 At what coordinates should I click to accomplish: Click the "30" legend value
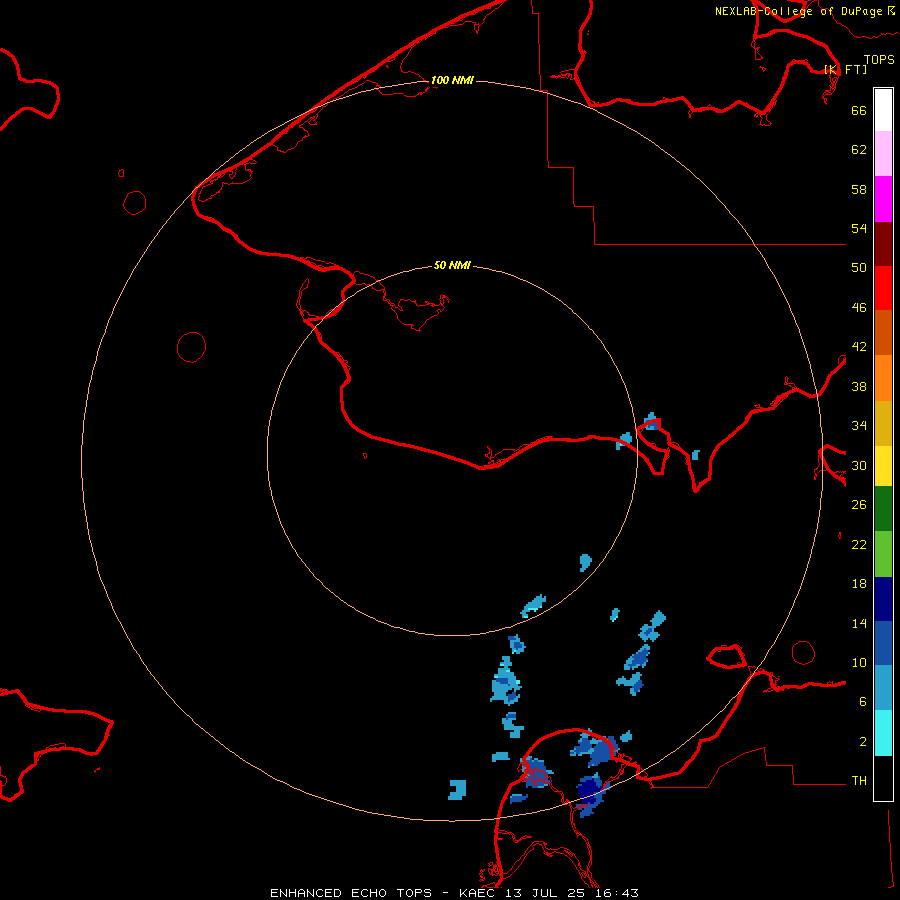859,465
